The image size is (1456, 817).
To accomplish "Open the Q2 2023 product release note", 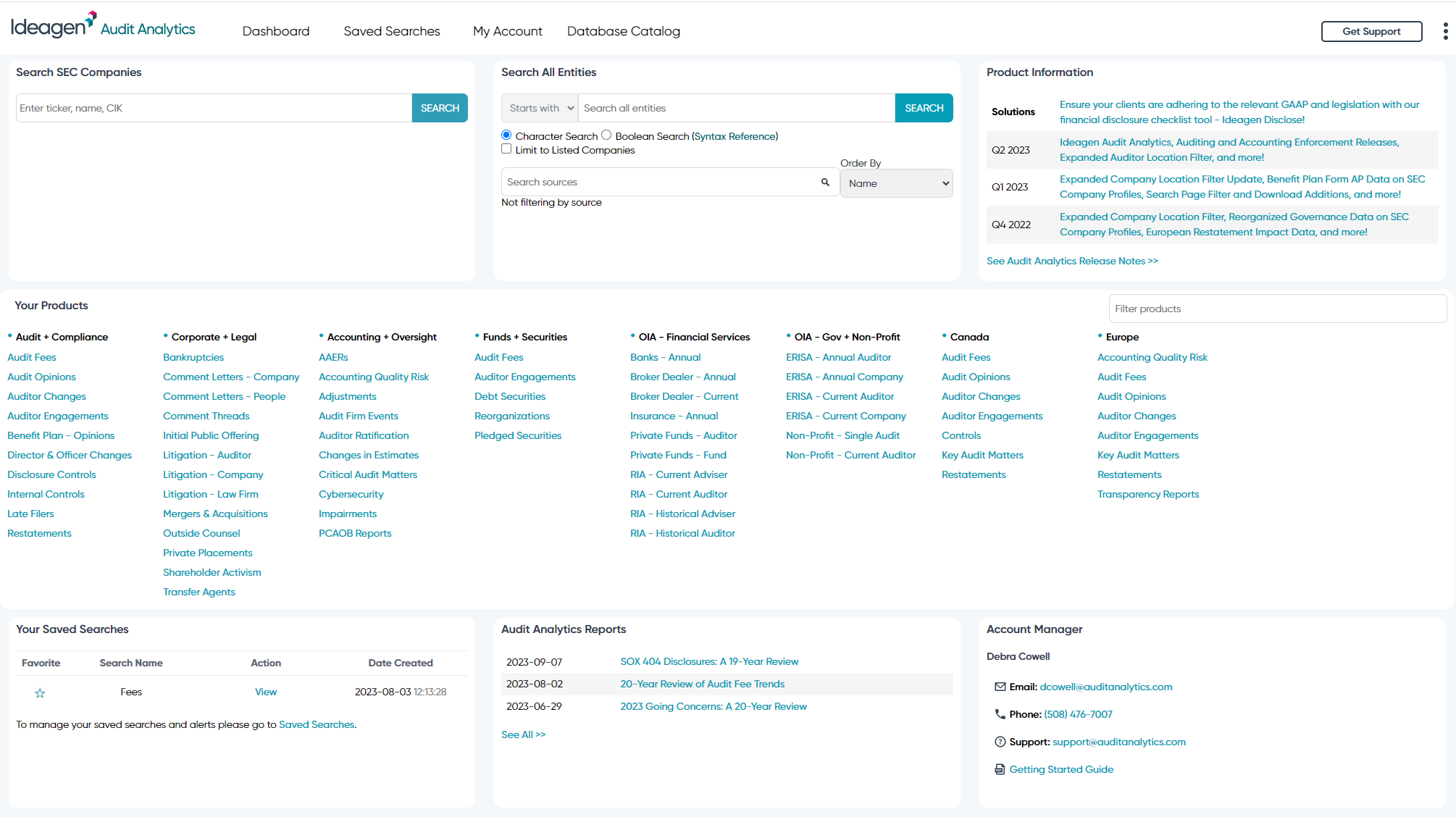I will tap(1229, 150).
